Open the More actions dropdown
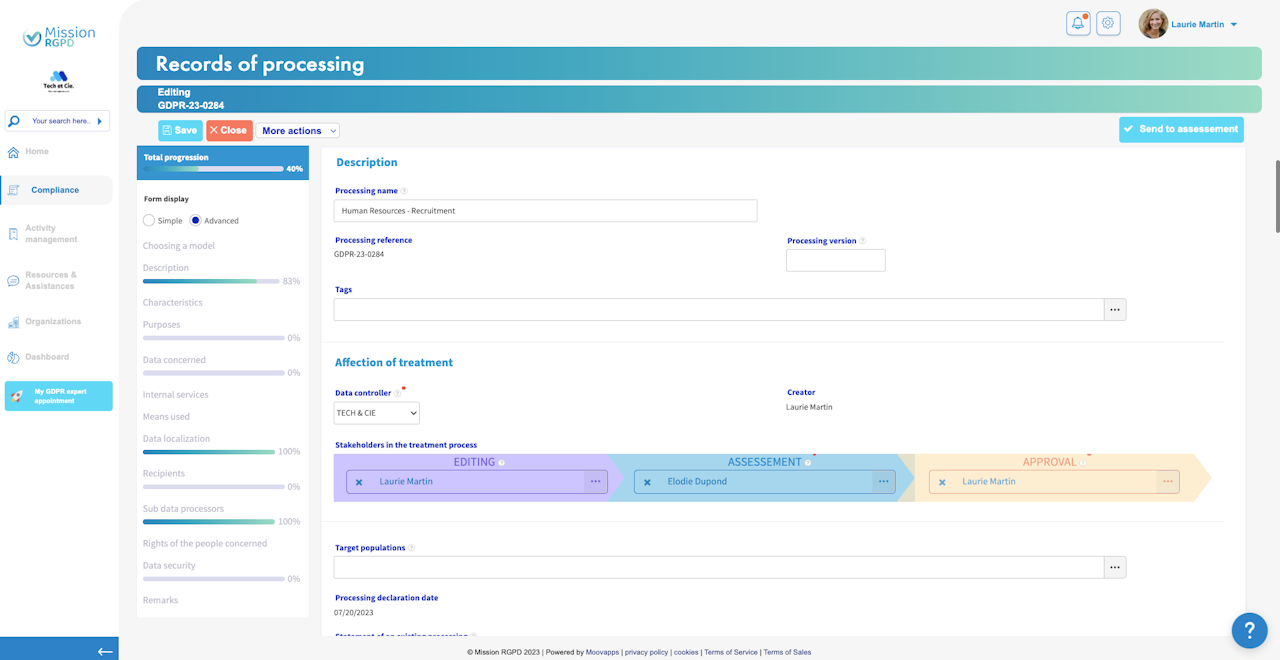The width and height of the screenshot is (1280, 660). click(x=298, y=130)
